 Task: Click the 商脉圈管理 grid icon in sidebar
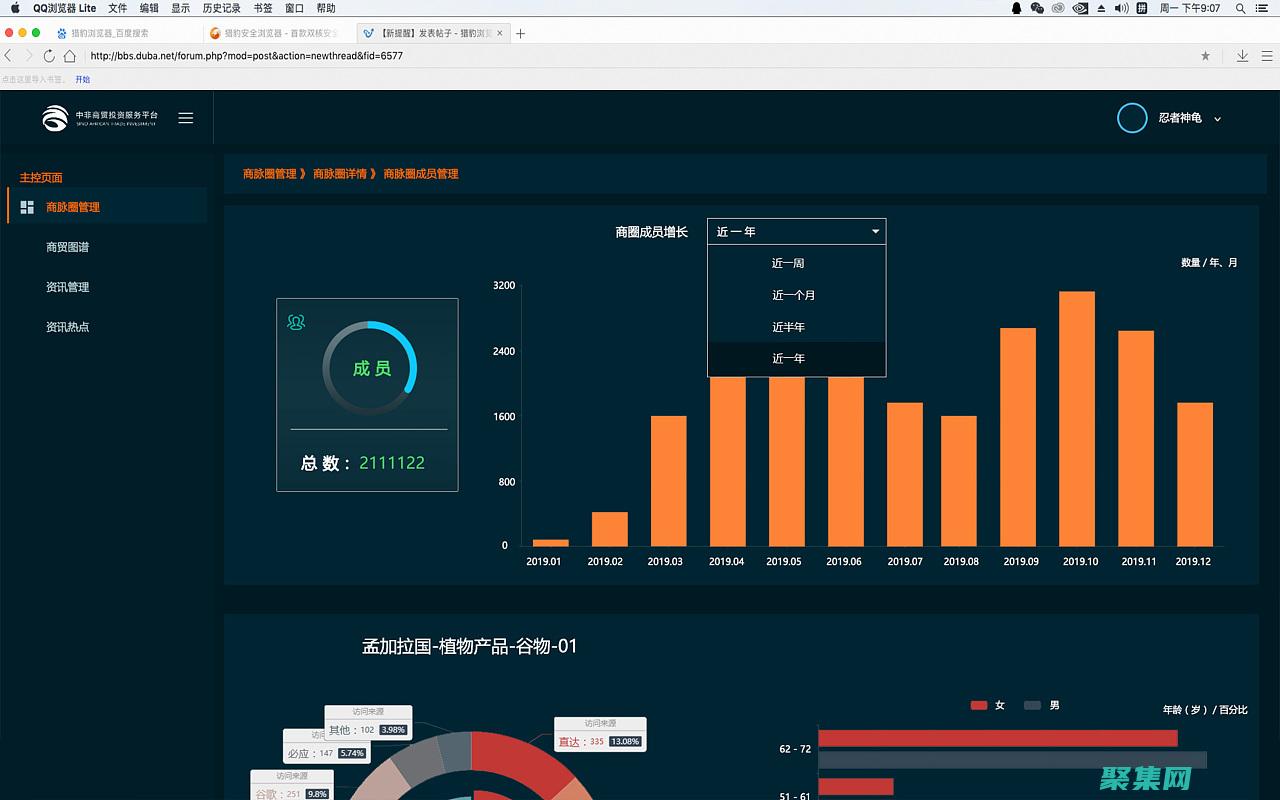point(27,207)
